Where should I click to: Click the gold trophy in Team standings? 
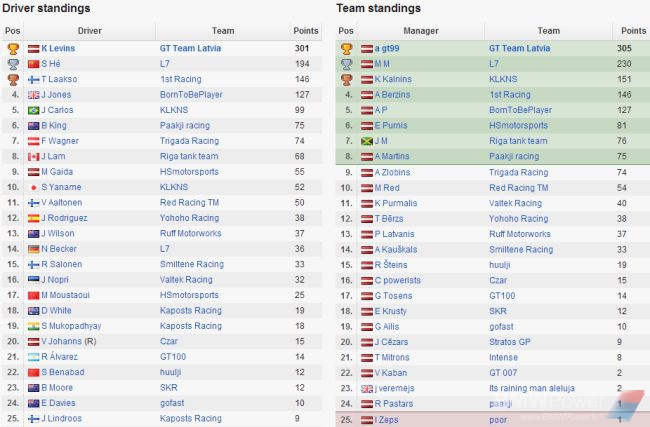click(347, 49)
